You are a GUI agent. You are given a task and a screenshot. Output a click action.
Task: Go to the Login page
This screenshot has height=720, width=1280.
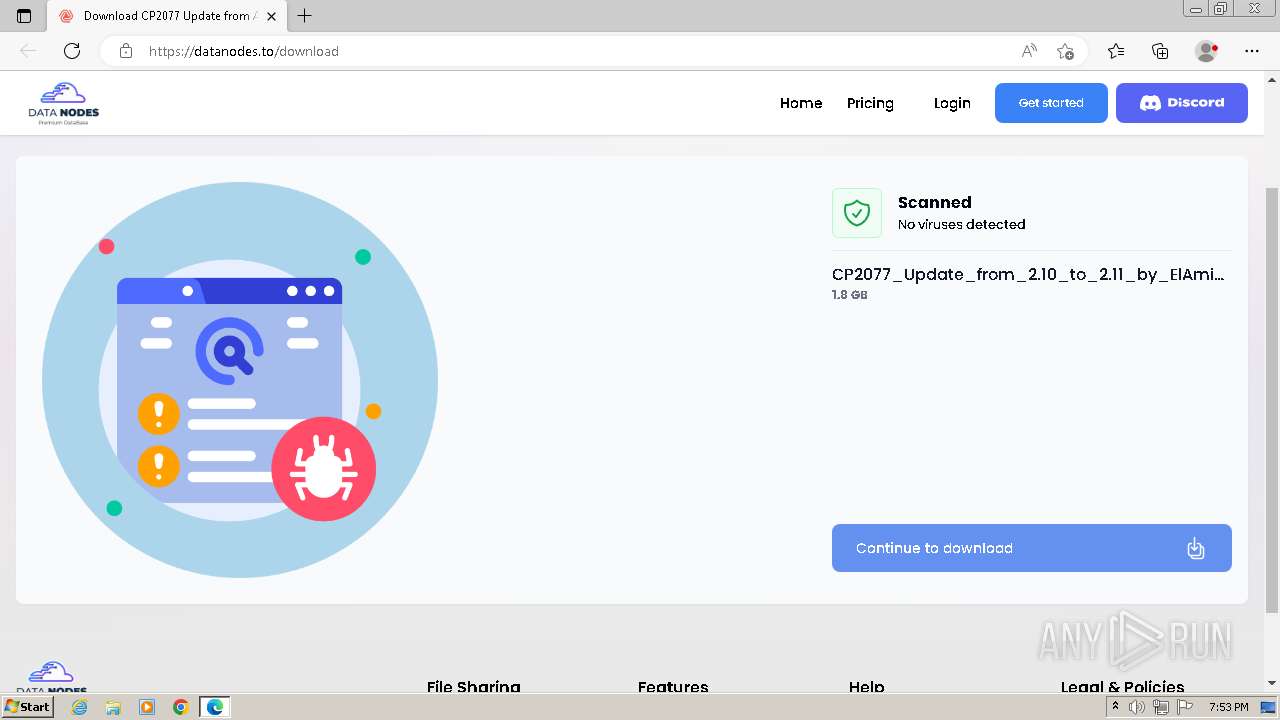[952, 103]
